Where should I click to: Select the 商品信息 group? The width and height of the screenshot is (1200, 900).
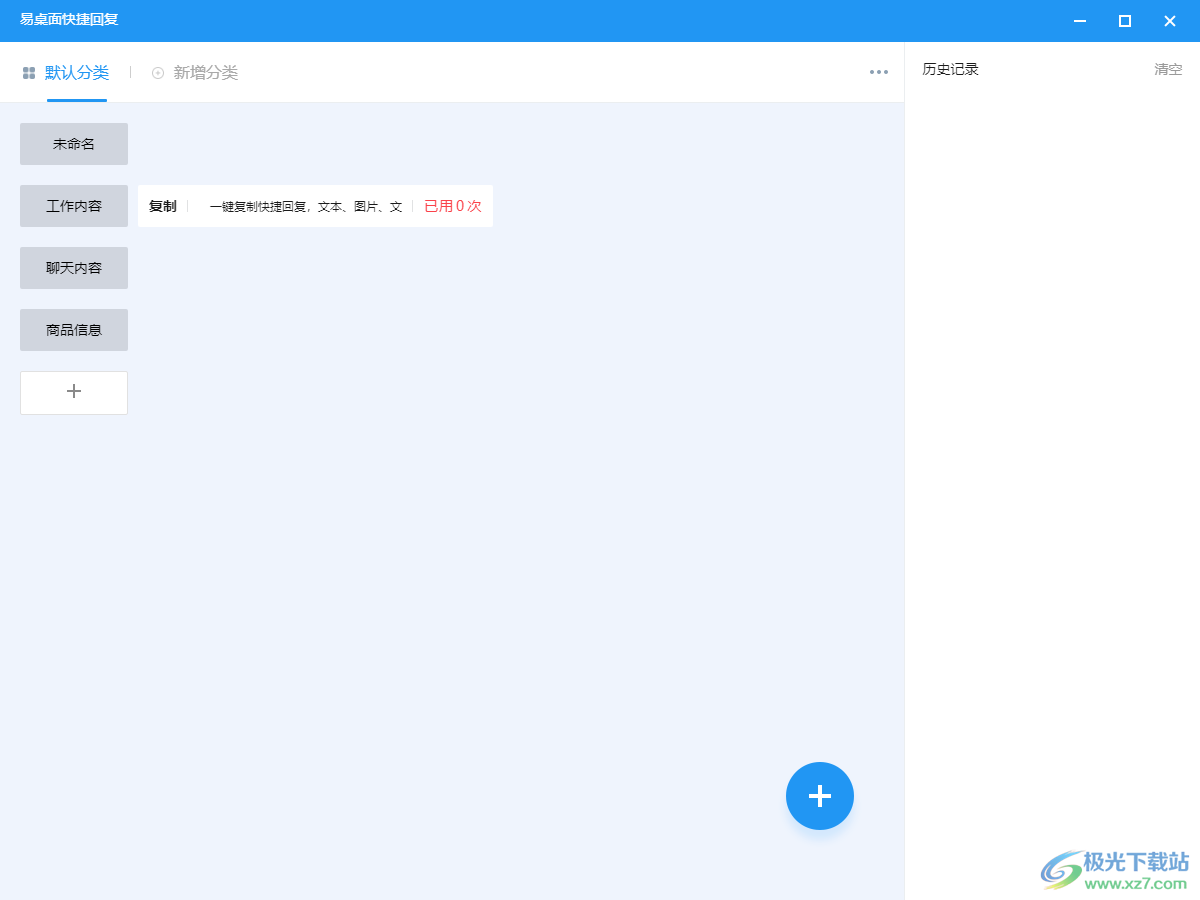click(74, 330)
